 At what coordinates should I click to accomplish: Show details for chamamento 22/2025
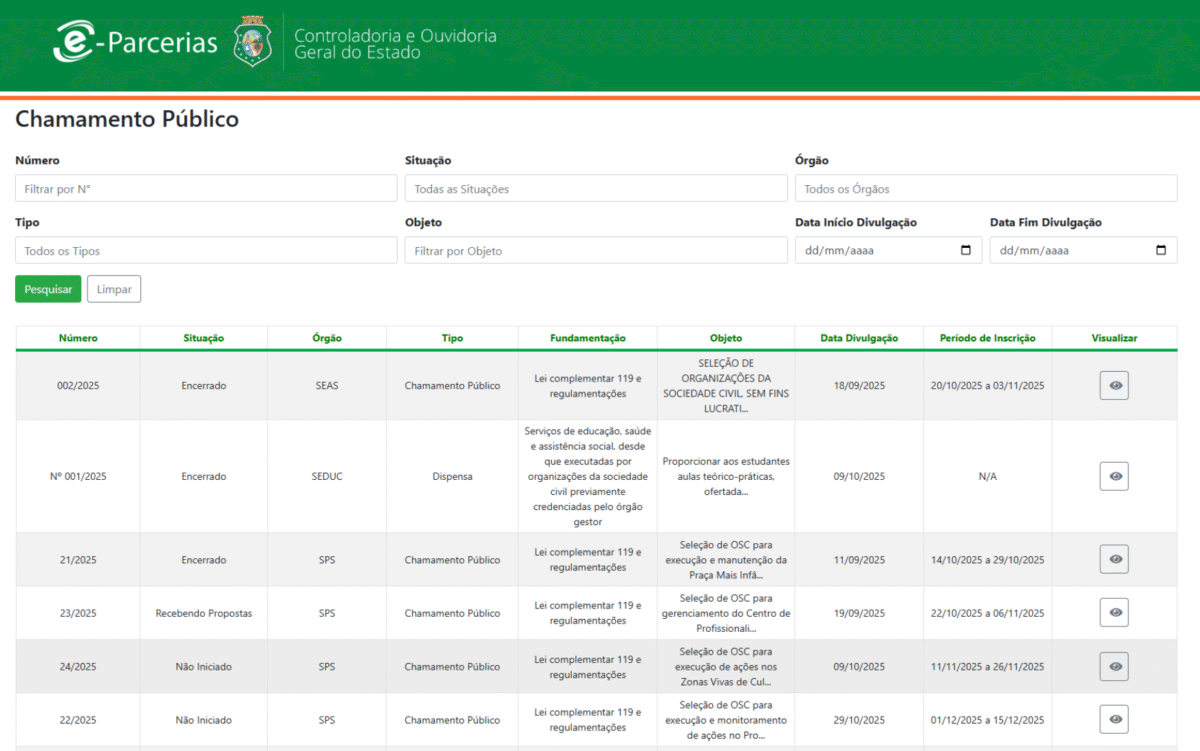click(1114, 719)
